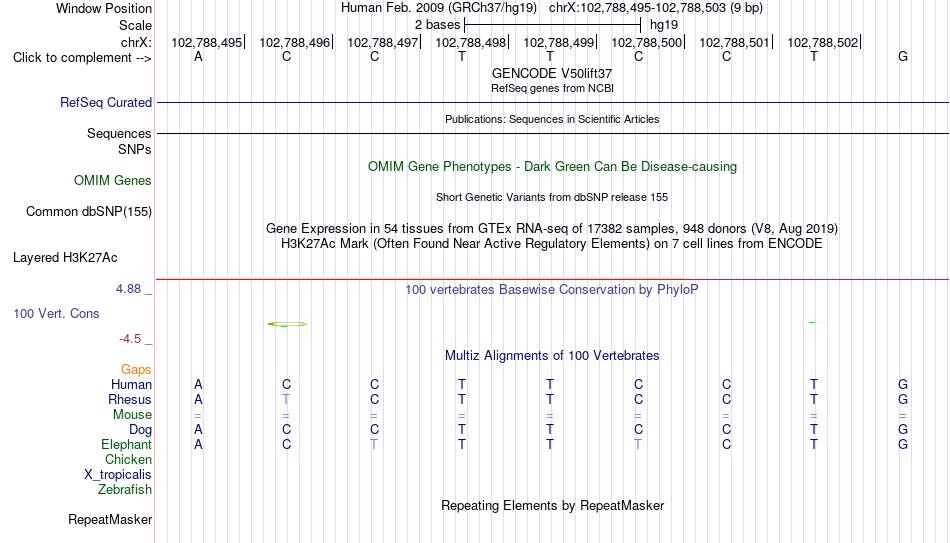This screenshot has width=950, height=543.
Task: Click the 'Click to complement -->' label
Action: click(82, 58)
